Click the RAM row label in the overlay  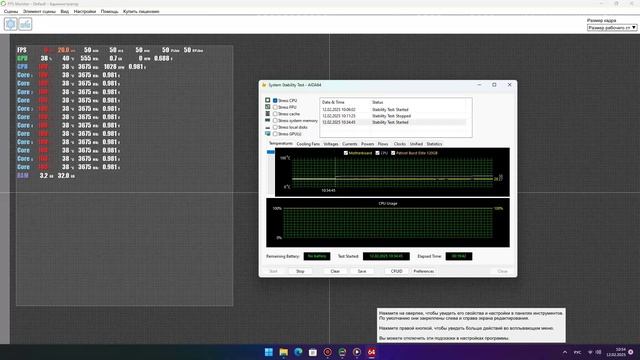[x=23, y=176]
